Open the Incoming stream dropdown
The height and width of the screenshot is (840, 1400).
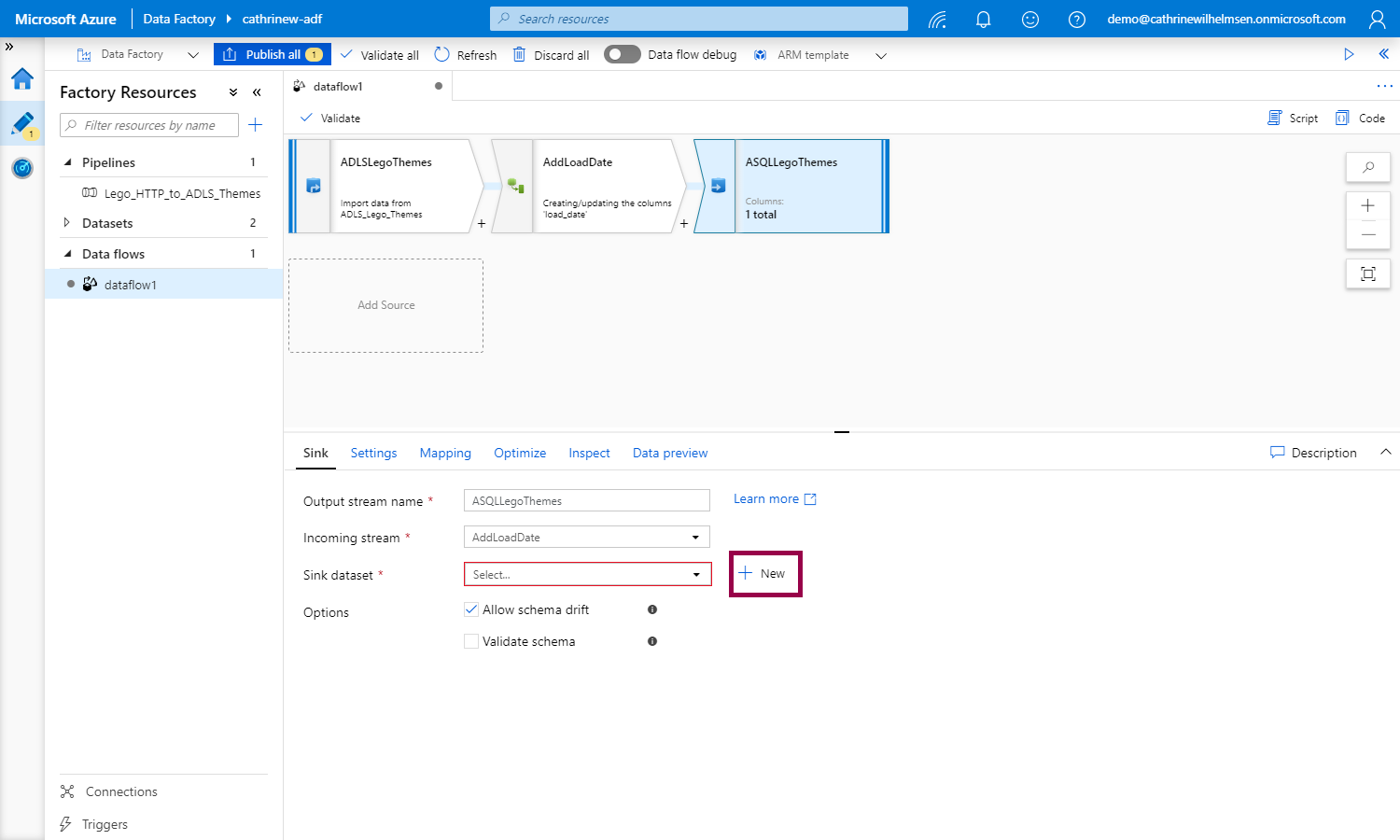coord(586,538)
